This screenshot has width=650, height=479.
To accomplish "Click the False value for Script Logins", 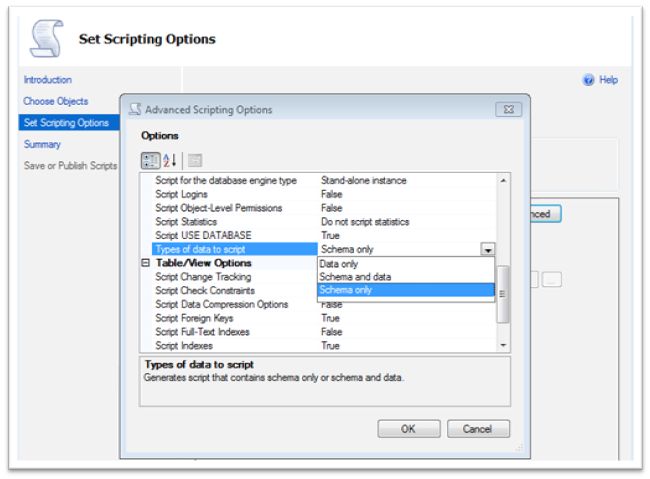I will (x=332, y=194).
